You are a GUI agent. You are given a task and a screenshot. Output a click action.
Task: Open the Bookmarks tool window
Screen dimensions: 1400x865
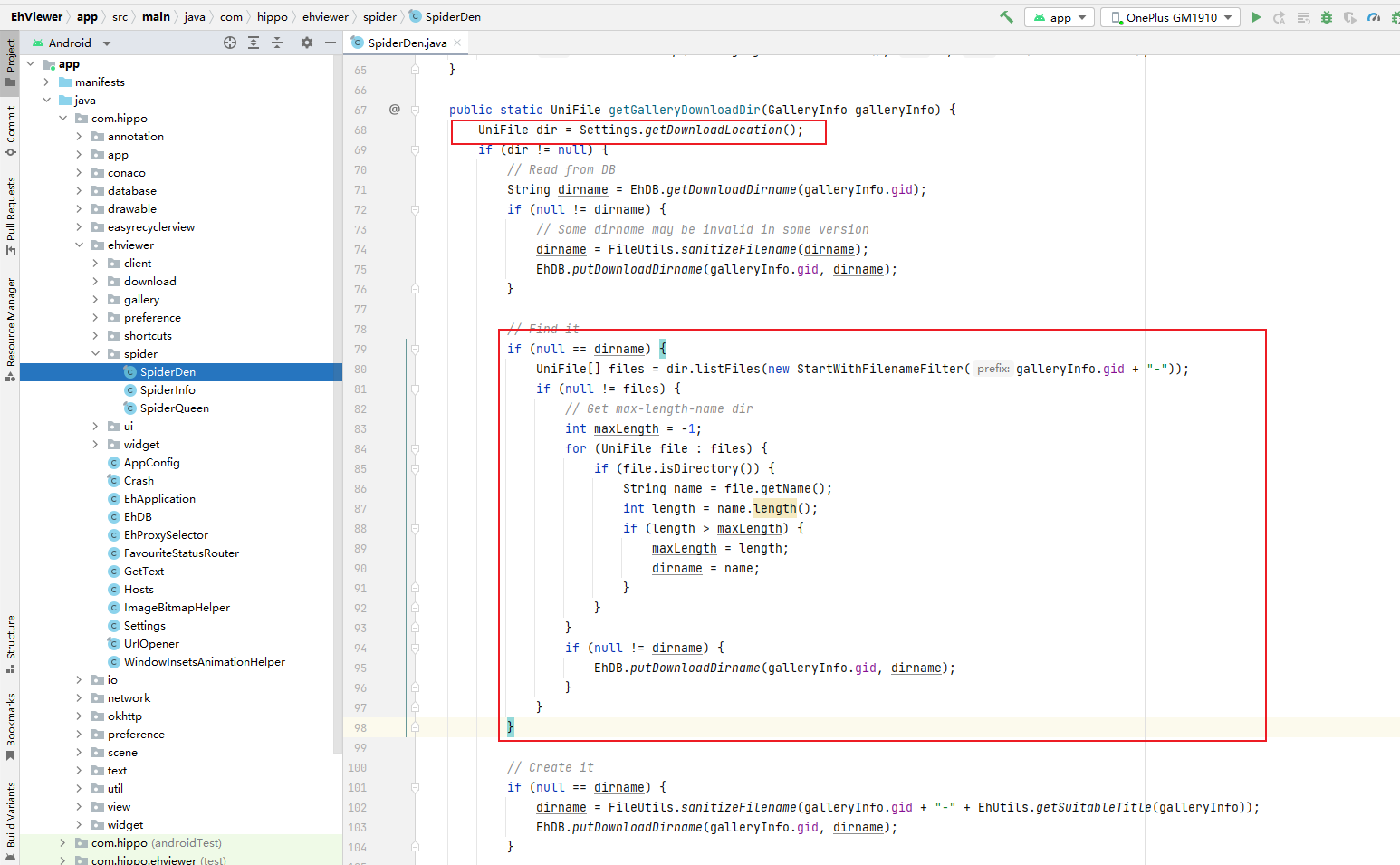(10, 726)
